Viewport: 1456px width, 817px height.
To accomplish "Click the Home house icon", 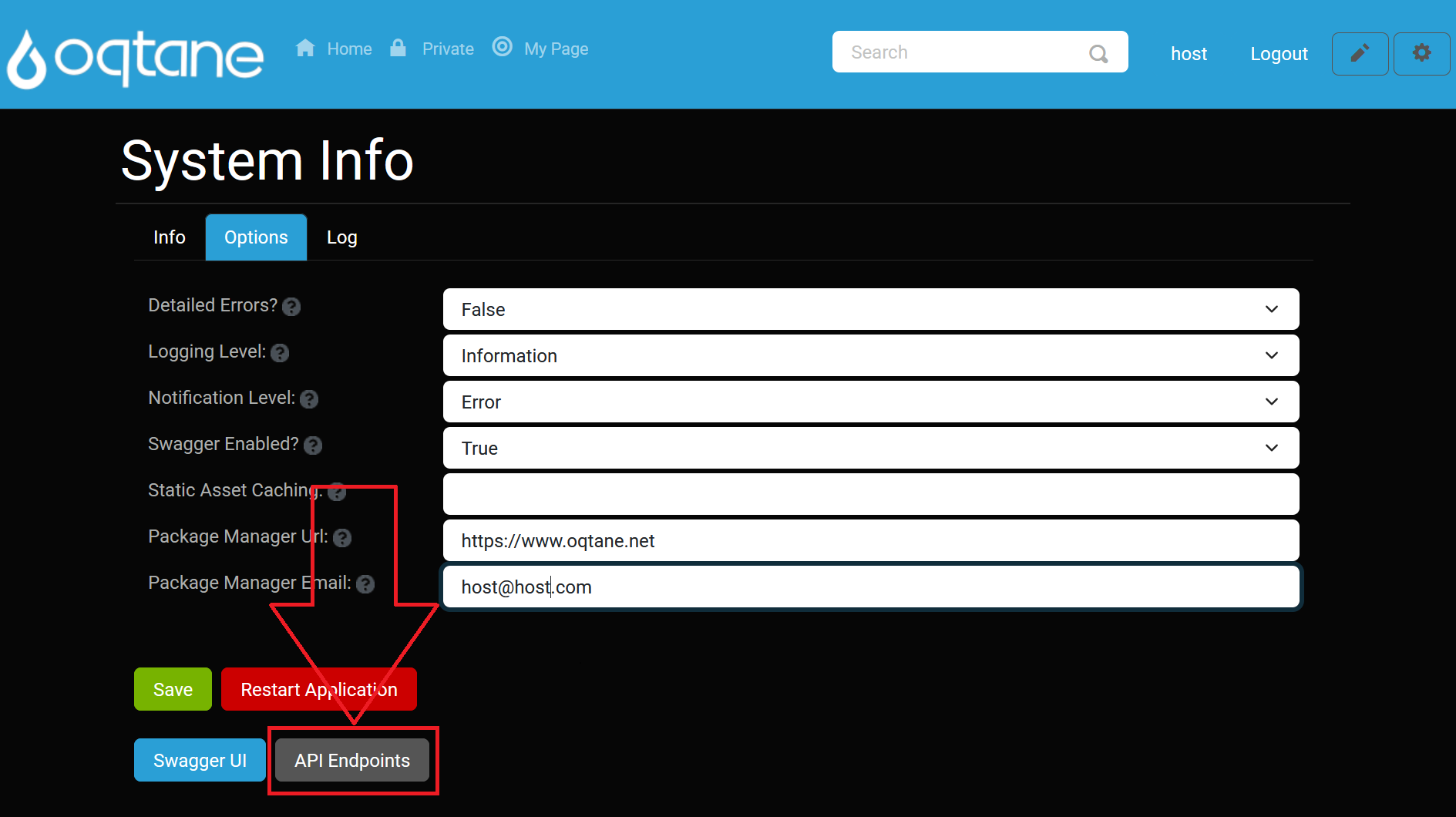I will 305,48.
